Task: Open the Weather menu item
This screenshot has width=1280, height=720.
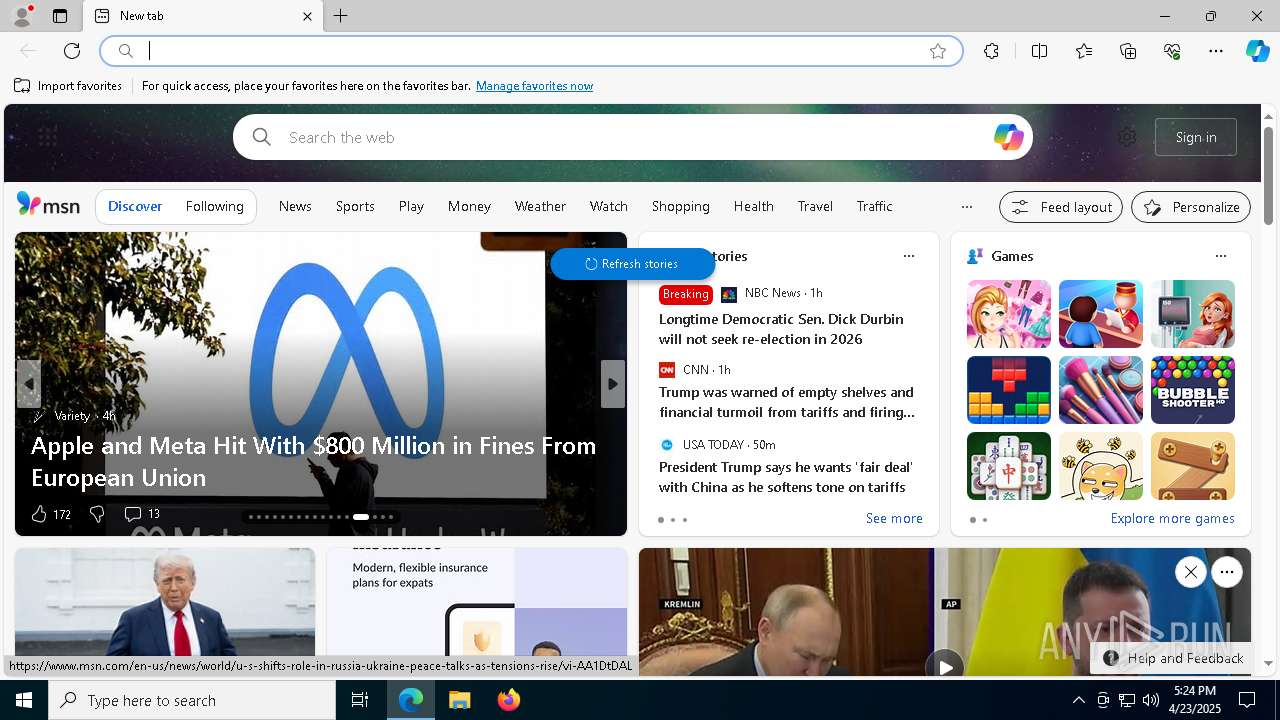Action: point(540,206)
